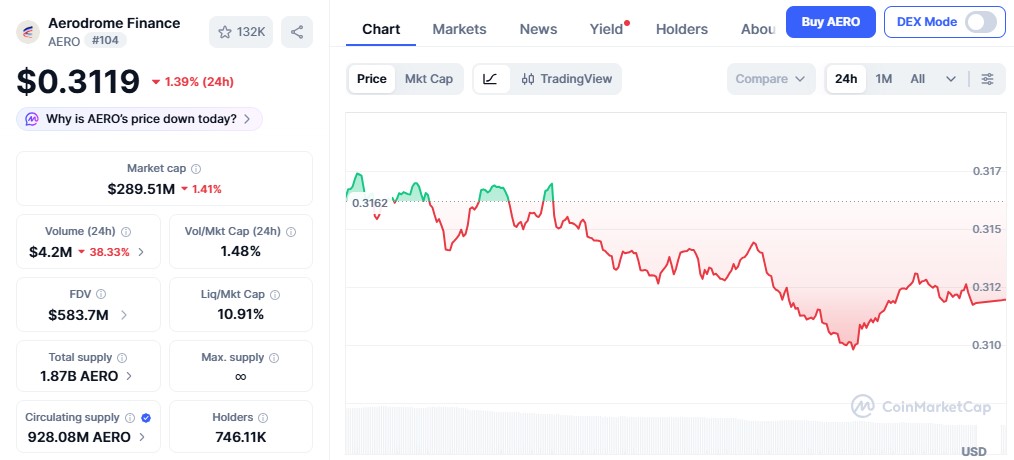Viewport: 1014px width, 460px height.
Task: Click the $0.3119 current price
Action: (x=78, y=82)
